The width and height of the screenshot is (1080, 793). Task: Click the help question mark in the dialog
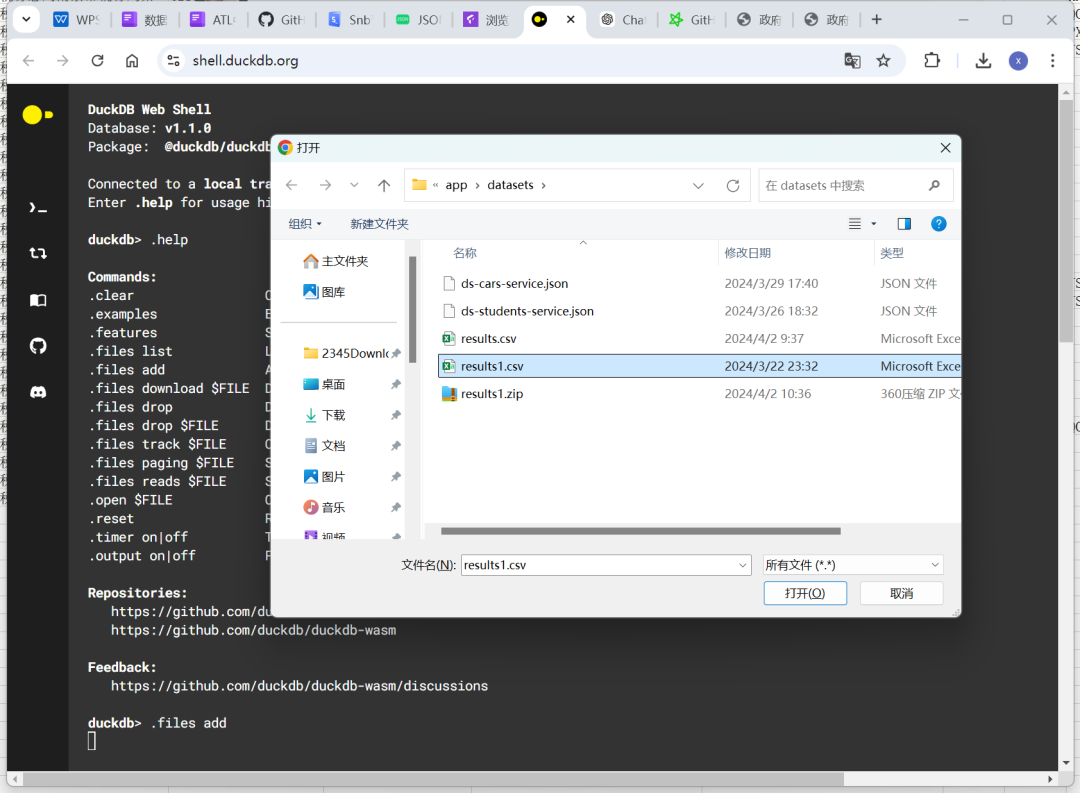tap(938, 223)
